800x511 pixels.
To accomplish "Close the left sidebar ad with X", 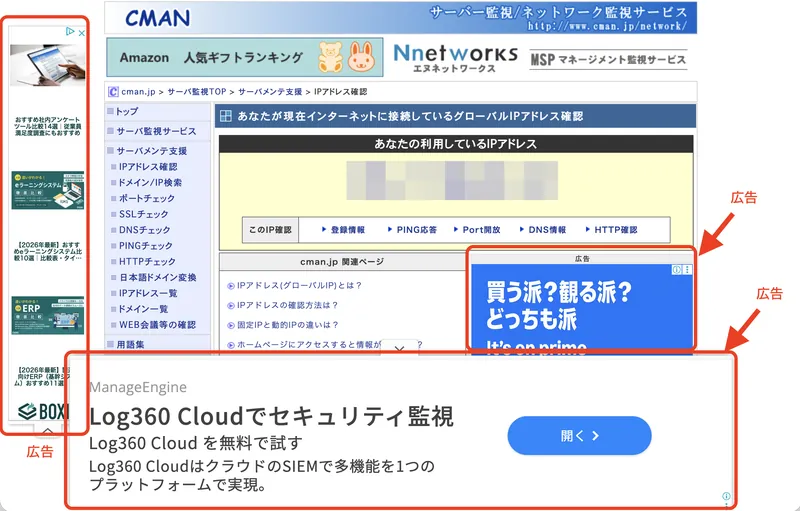I will (x=81, y=33).
